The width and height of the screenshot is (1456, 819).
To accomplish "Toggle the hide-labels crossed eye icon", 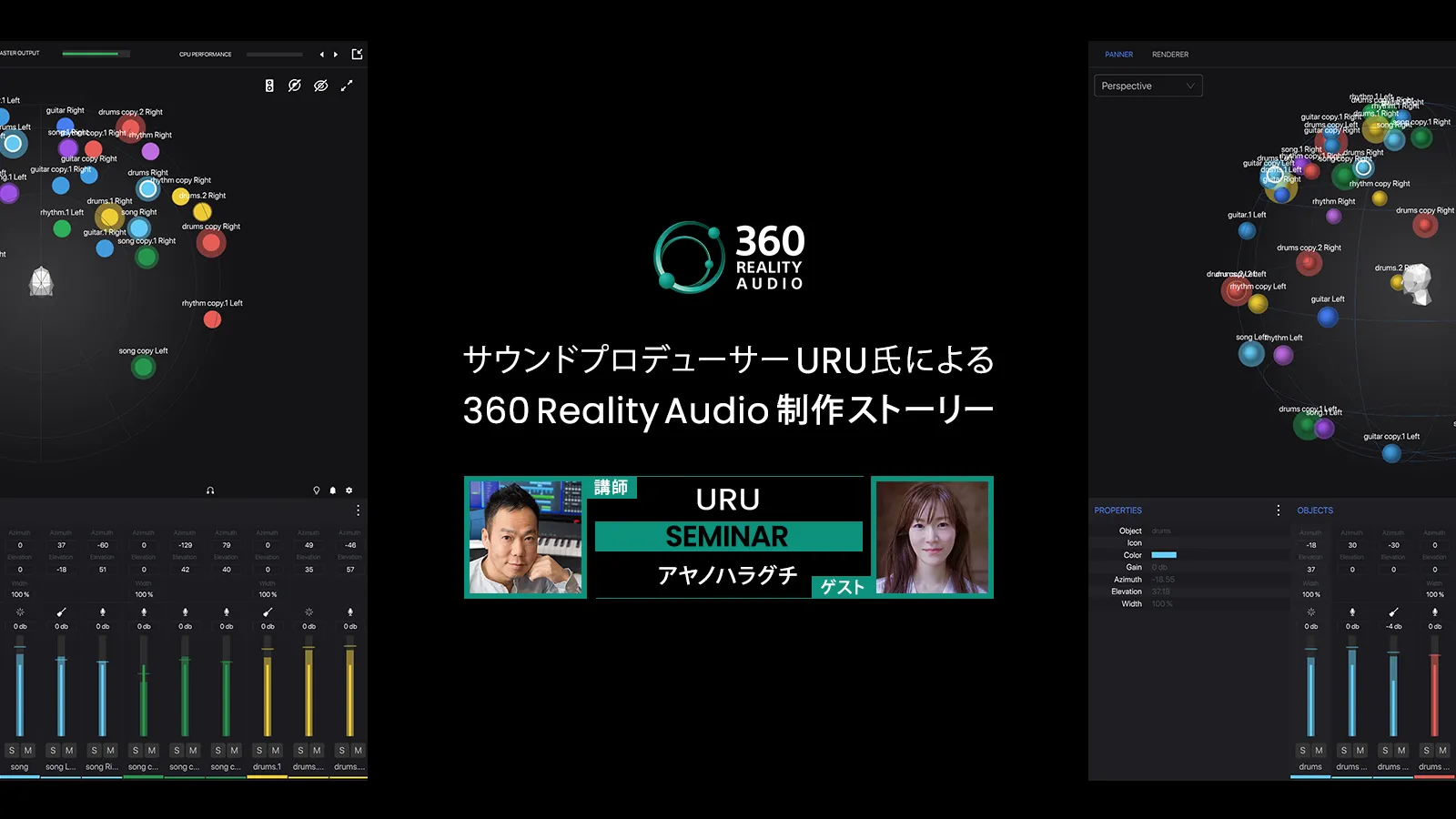I will click(x=320, y=86).
